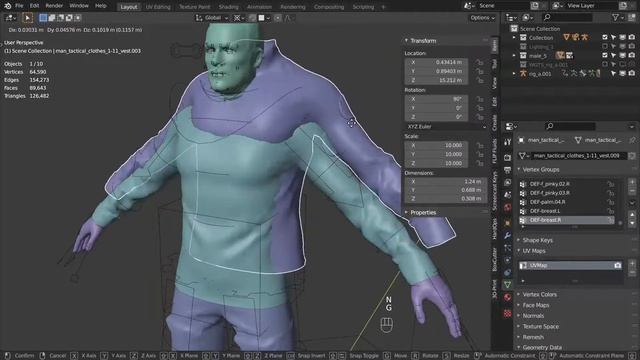Add a new workspace with plus icon
Viewport: 640px width, 360px height.
383,7
